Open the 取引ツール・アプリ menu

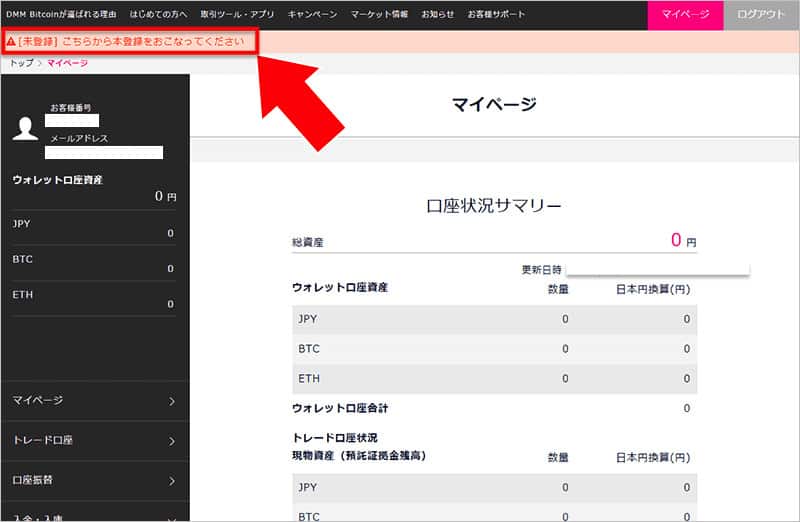click(237, 14)
